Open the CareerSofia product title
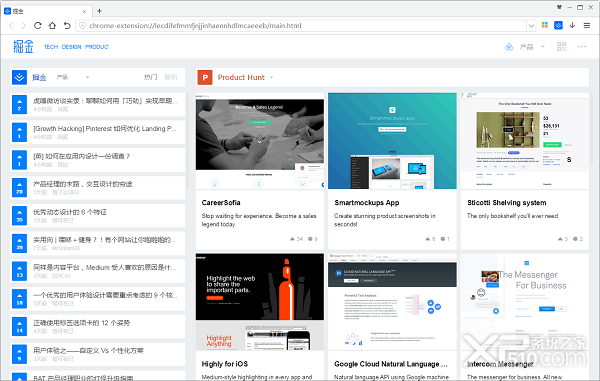This screenshot has width=600, height=381. (x=221, y=203)
